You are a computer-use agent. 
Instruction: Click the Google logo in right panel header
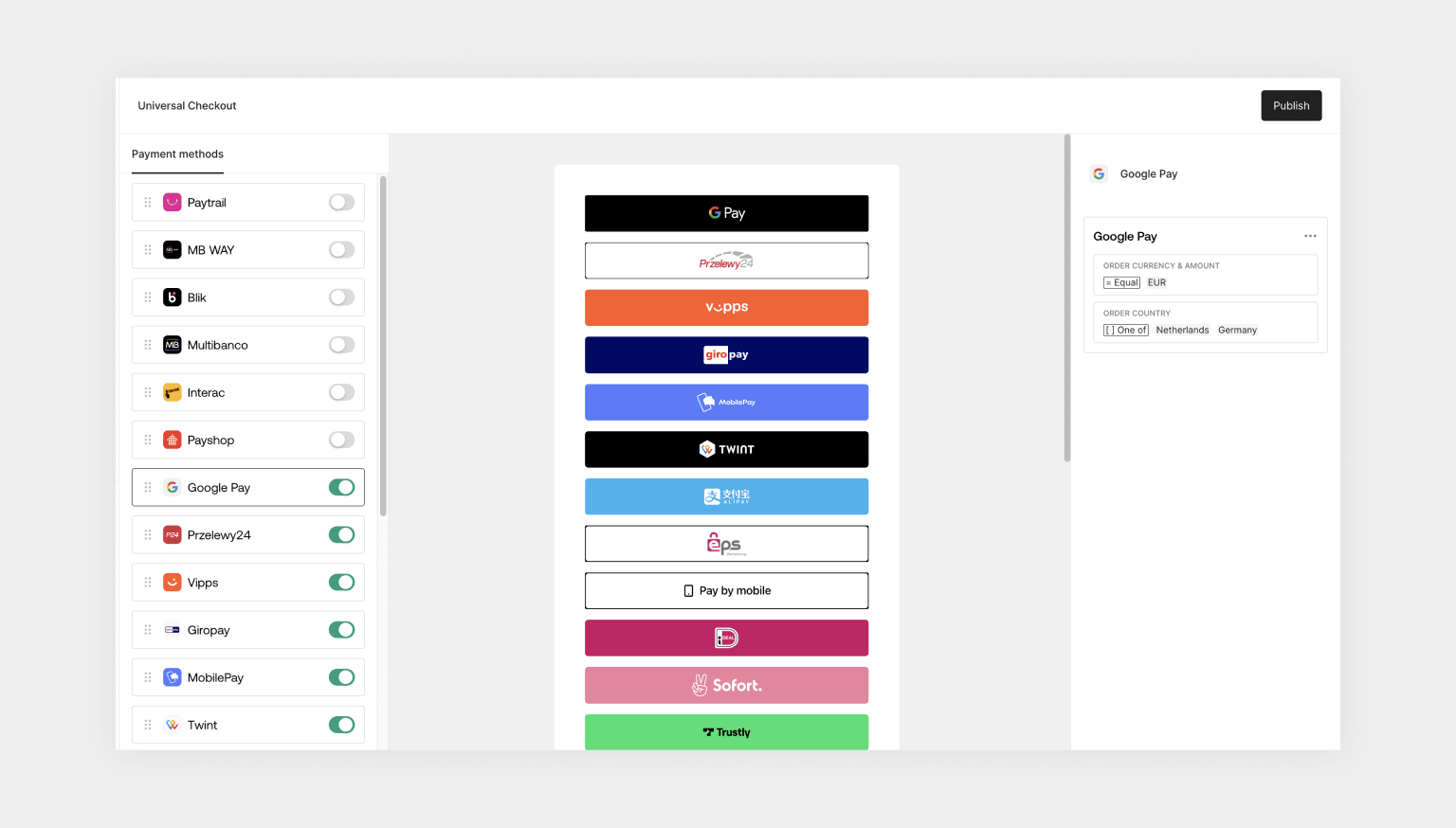(1099, 174)
